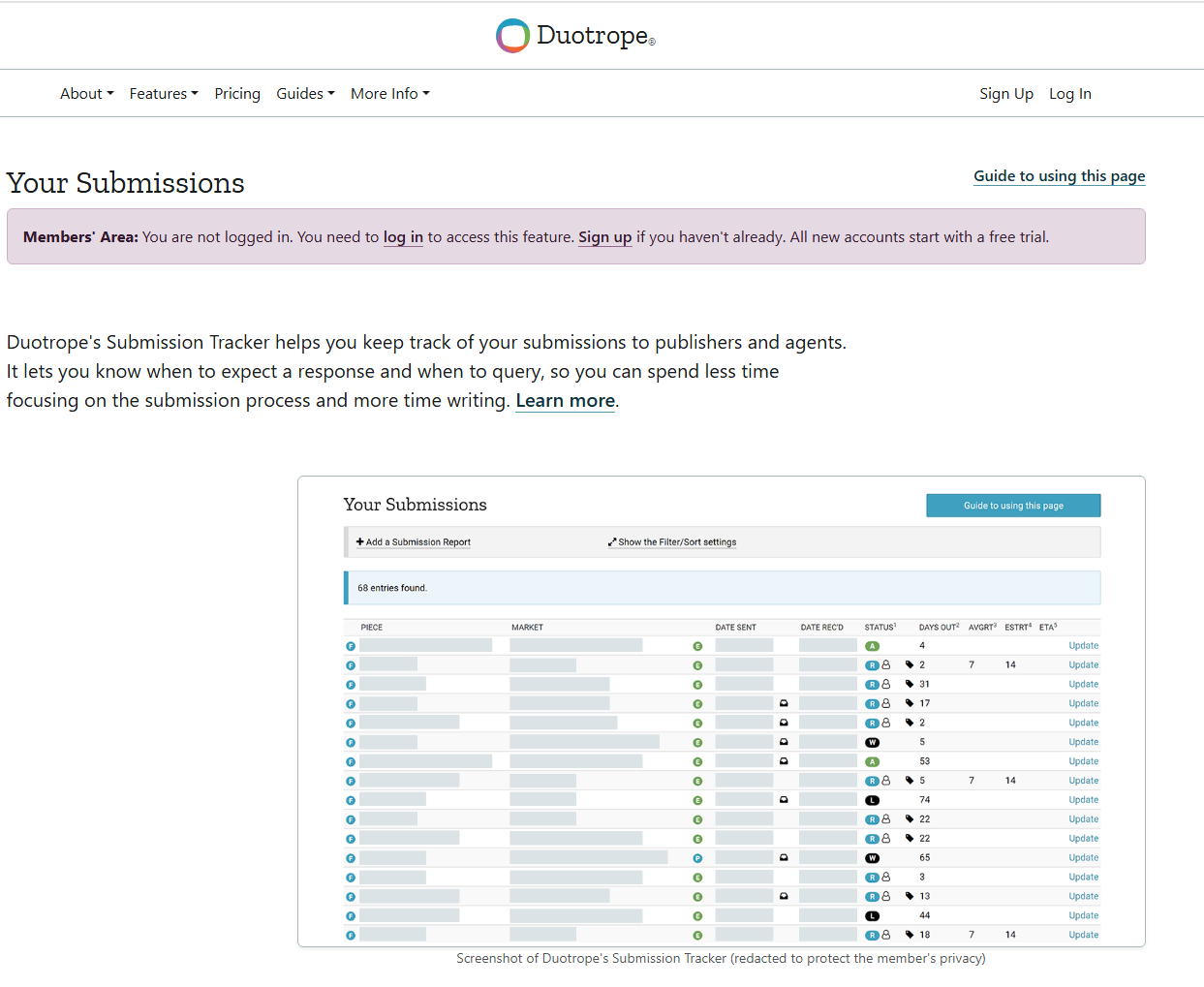Open the Learn more link
Viewport: 1204px width, 987px height.
(566, 401)
